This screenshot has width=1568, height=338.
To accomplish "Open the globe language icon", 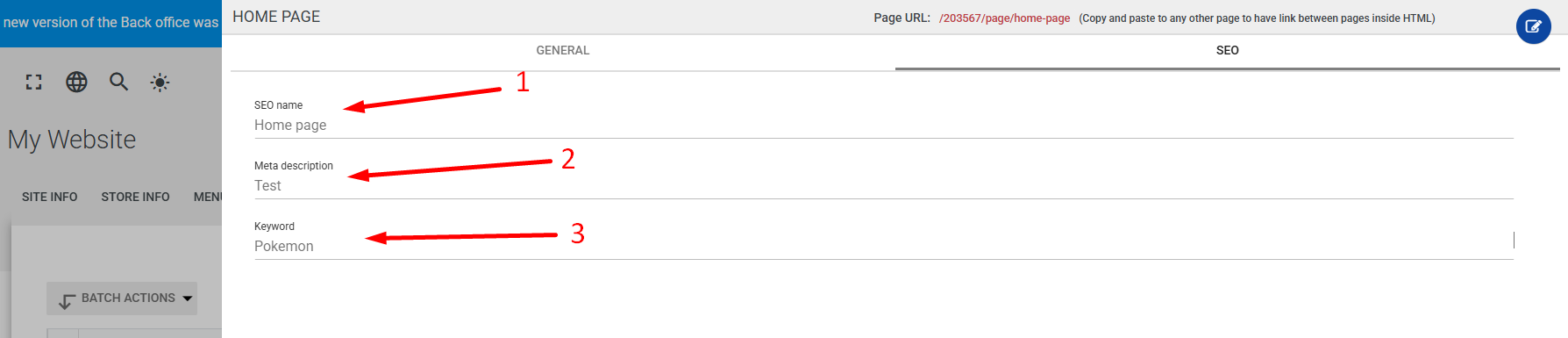I will 76,83.
